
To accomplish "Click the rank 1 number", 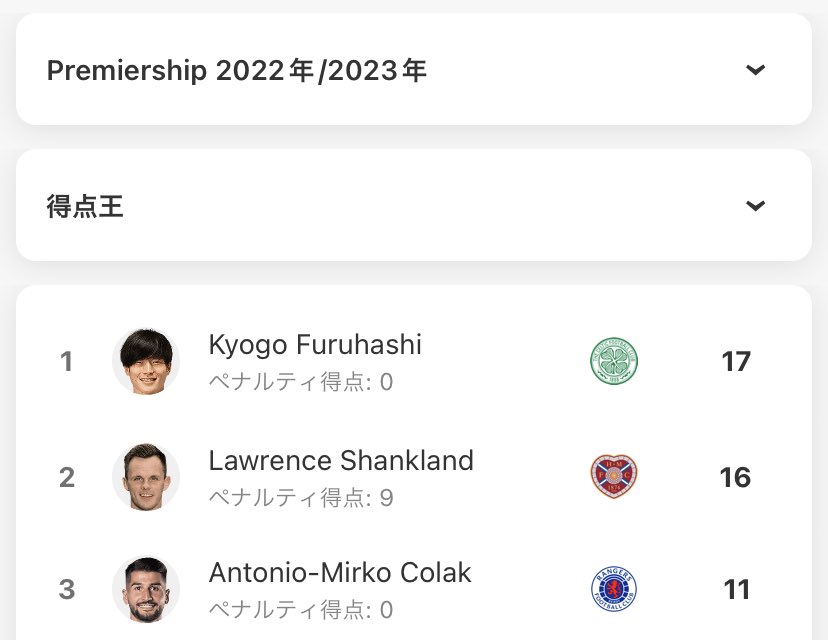I will [66, 362].
